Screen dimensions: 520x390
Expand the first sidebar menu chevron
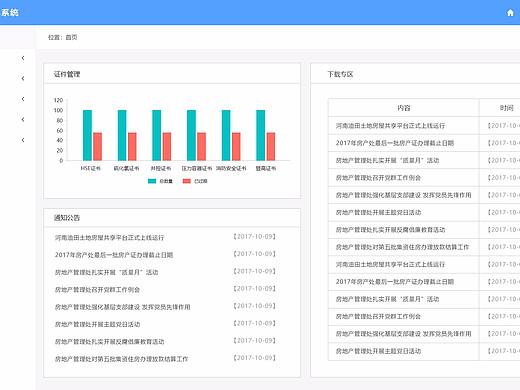(x=23, y=58)
